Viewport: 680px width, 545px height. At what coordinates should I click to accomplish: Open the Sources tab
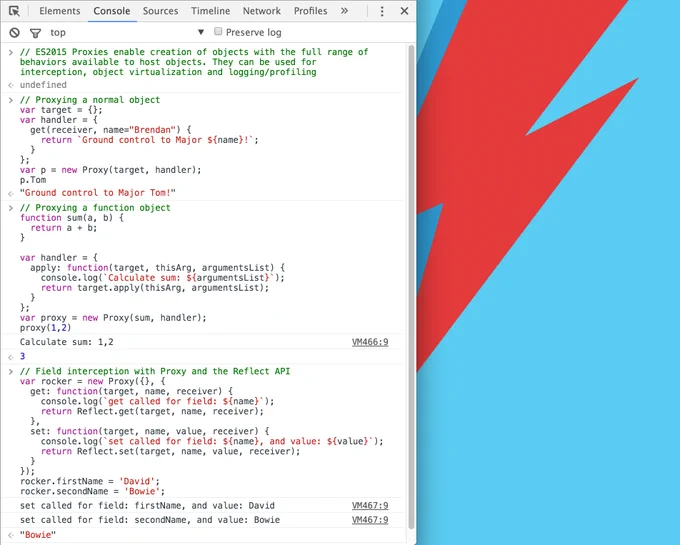click(x=160, y=11)
